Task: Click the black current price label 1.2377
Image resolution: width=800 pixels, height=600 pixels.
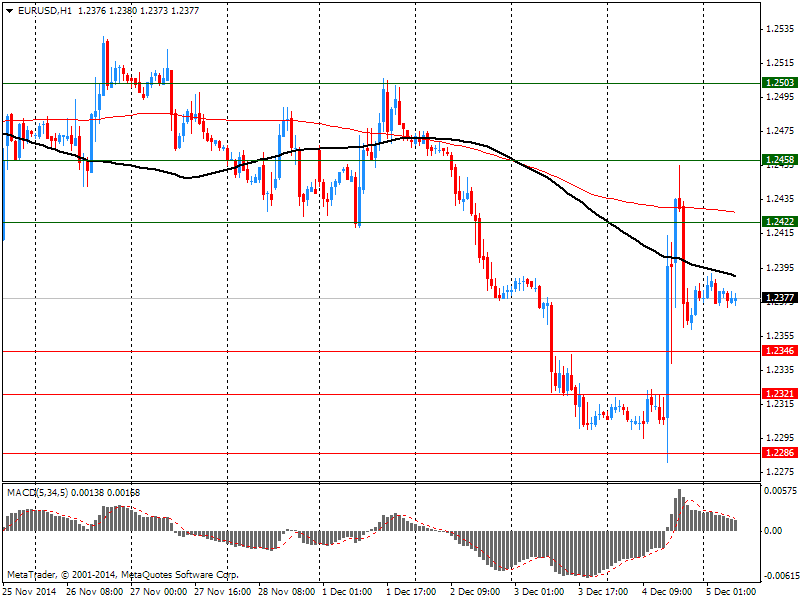Action: (x=780, y=297)
